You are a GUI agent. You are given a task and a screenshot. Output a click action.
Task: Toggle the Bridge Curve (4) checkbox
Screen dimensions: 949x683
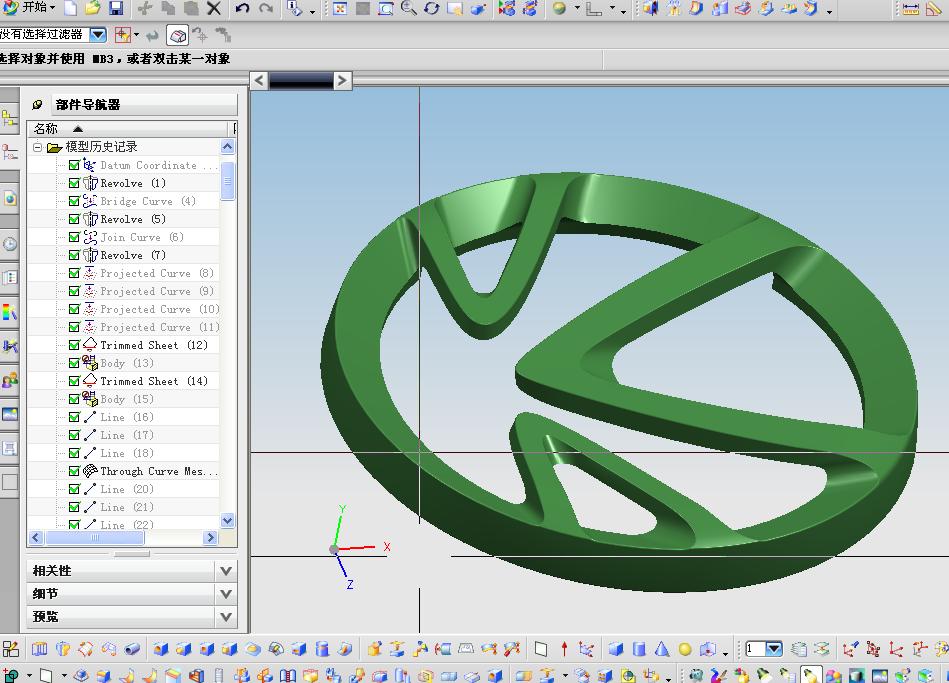pos(74,201)
